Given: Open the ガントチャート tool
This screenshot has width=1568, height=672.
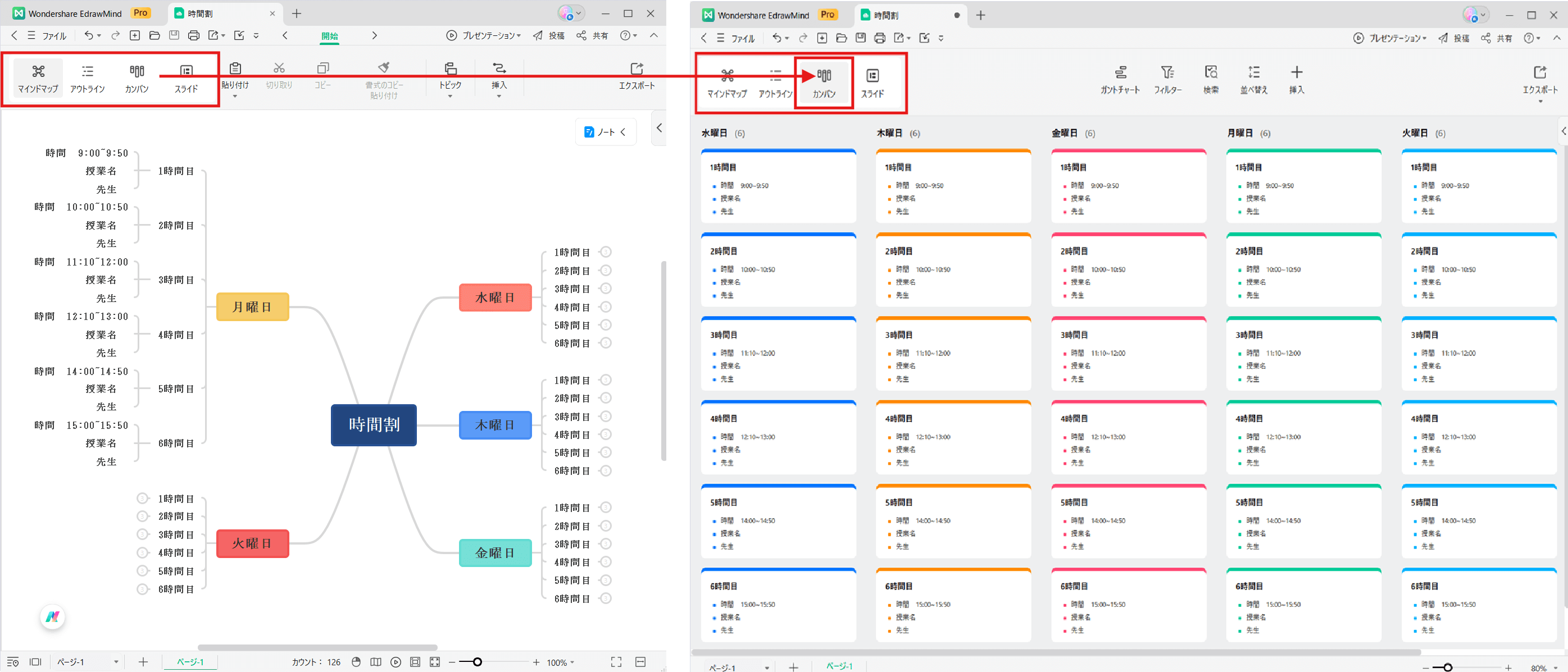Looking at the screenshot, I should (x=1121, y=80).
